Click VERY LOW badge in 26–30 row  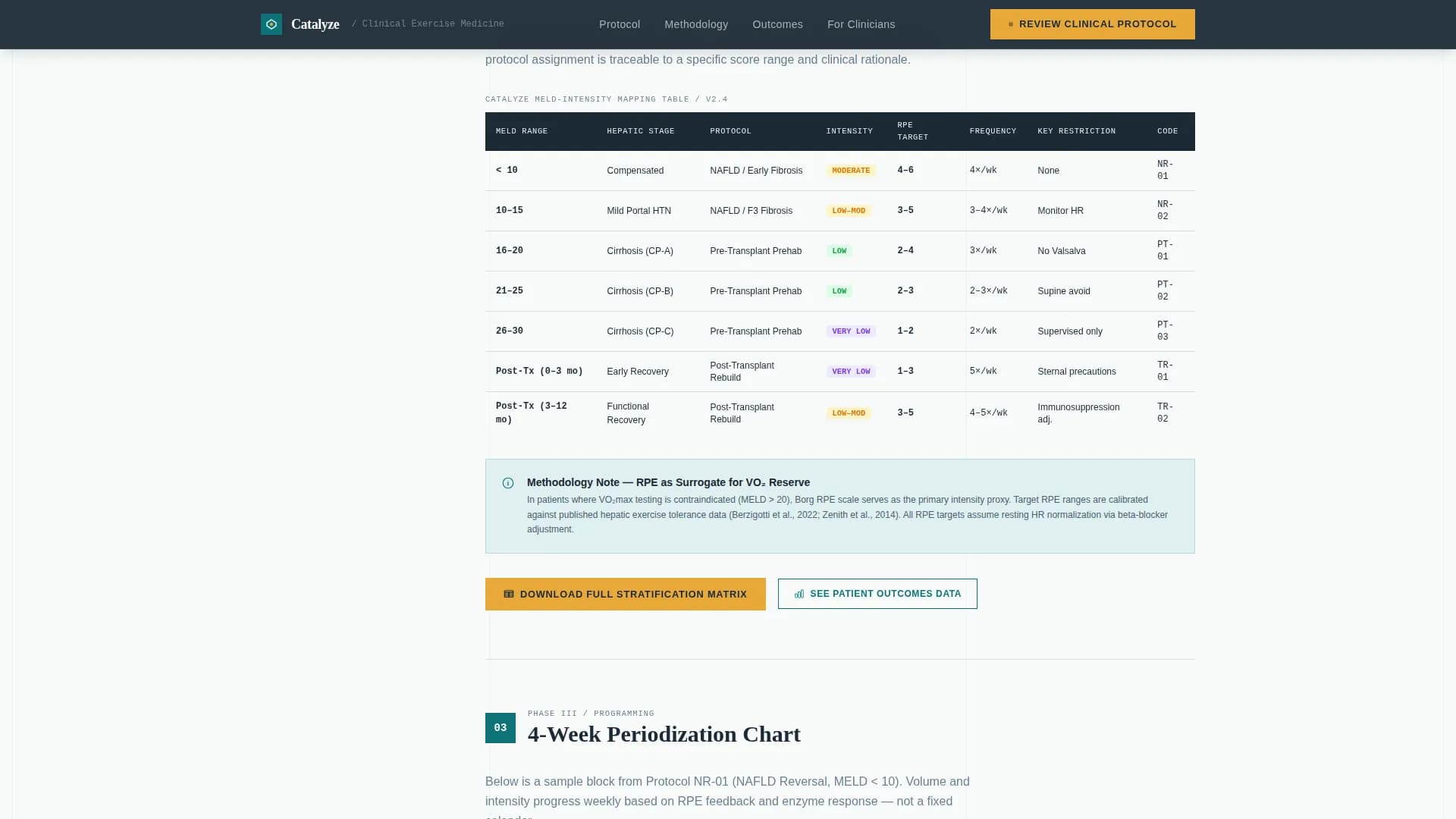coord(851,331)
